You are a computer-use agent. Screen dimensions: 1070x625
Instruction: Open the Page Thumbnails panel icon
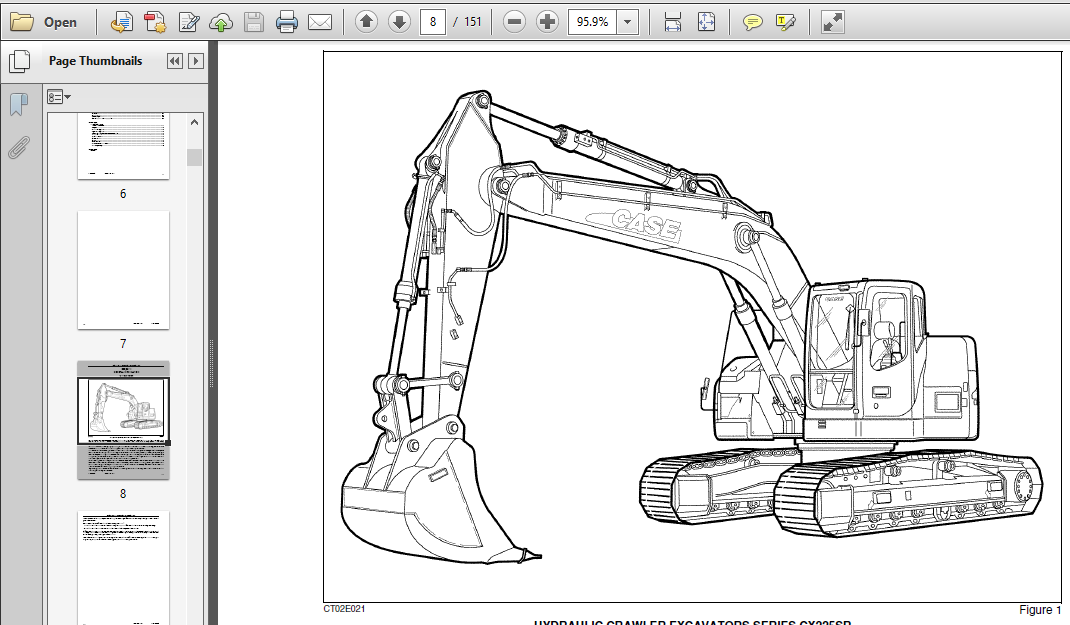19,61
